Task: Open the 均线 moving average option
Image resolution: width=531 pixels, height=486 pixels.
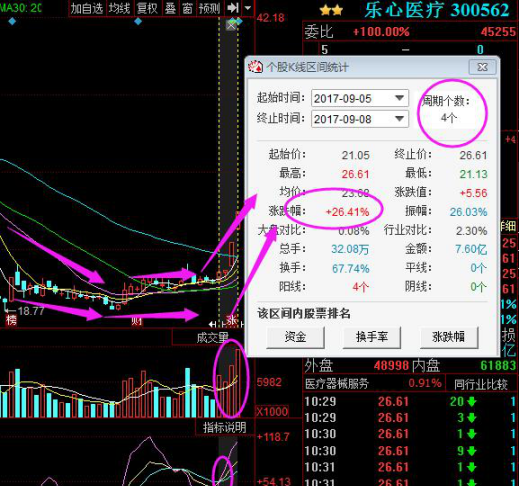Action: 120,8
